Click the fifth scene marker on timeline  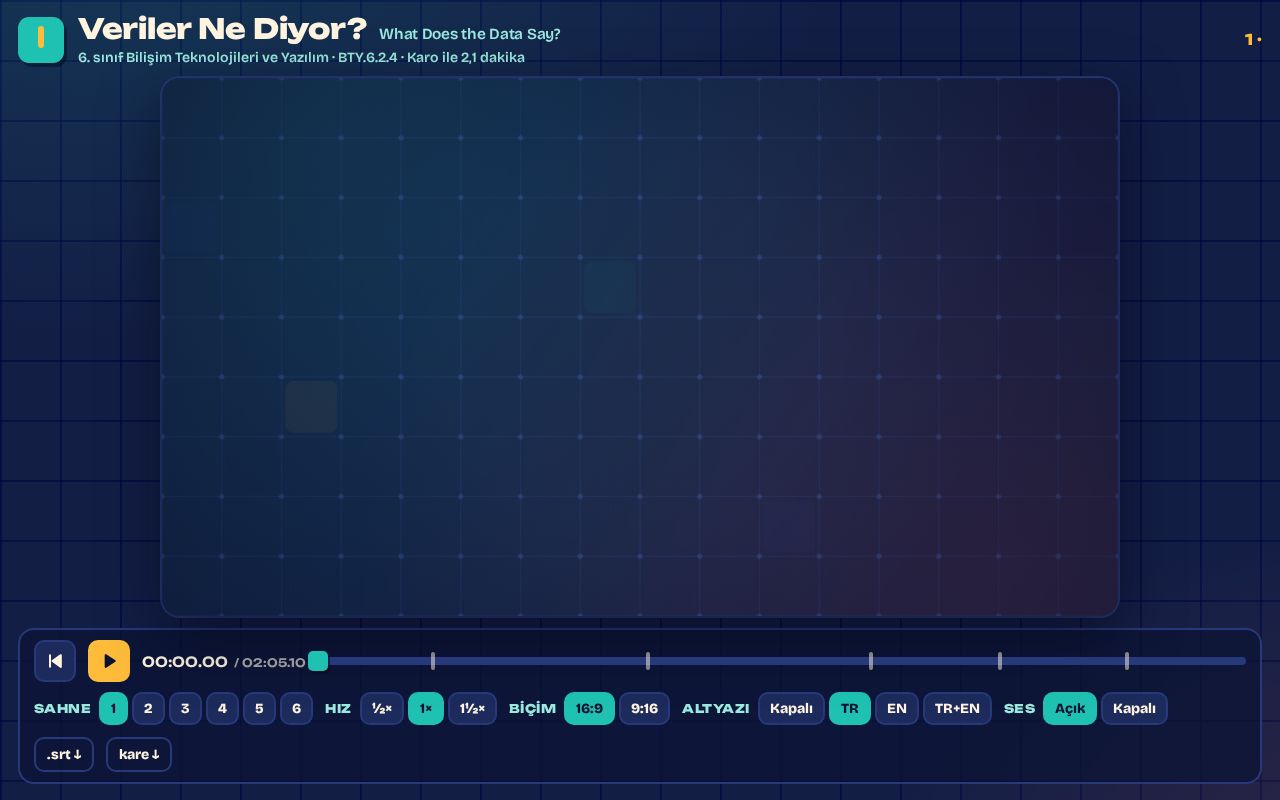coord(1127,661)
